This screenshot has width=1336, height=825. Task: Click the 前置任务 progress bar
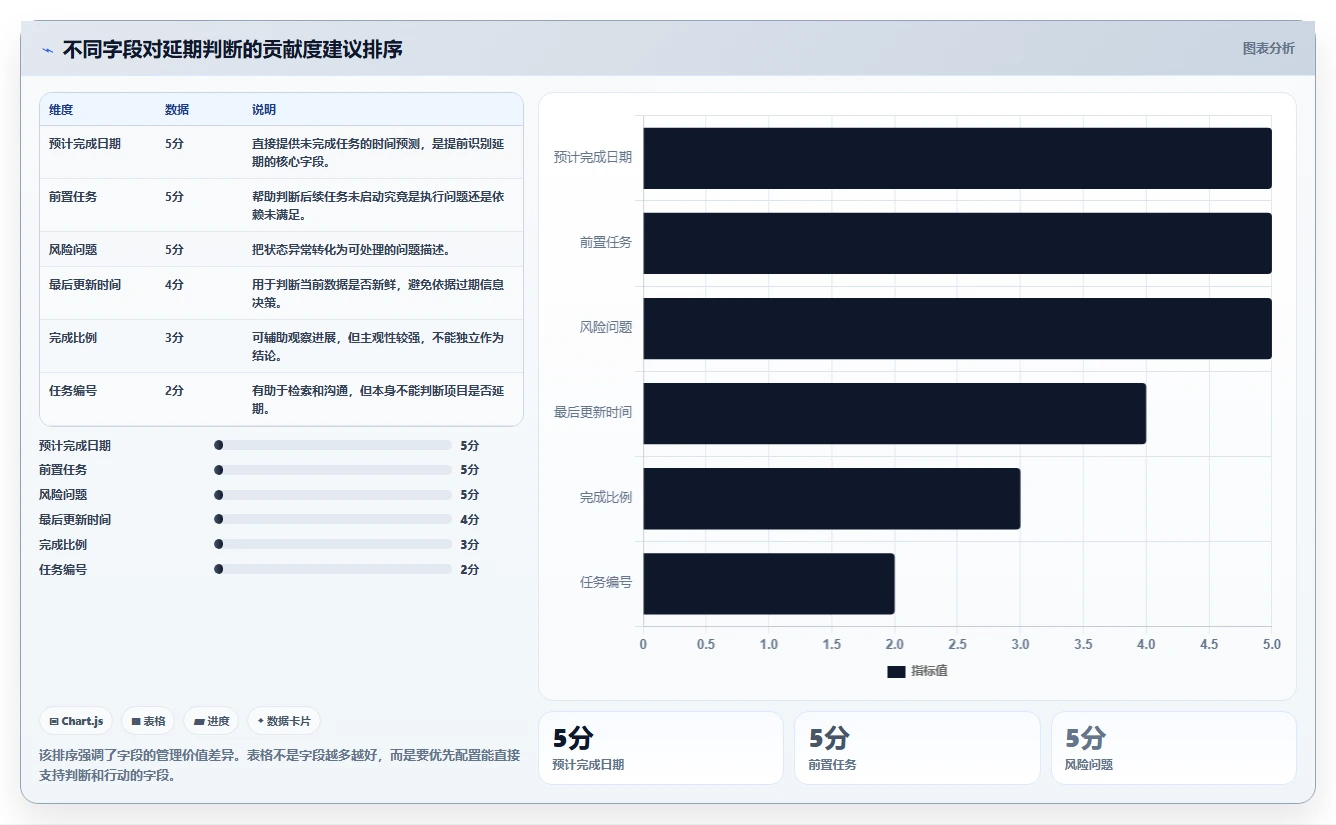point(333,469)
